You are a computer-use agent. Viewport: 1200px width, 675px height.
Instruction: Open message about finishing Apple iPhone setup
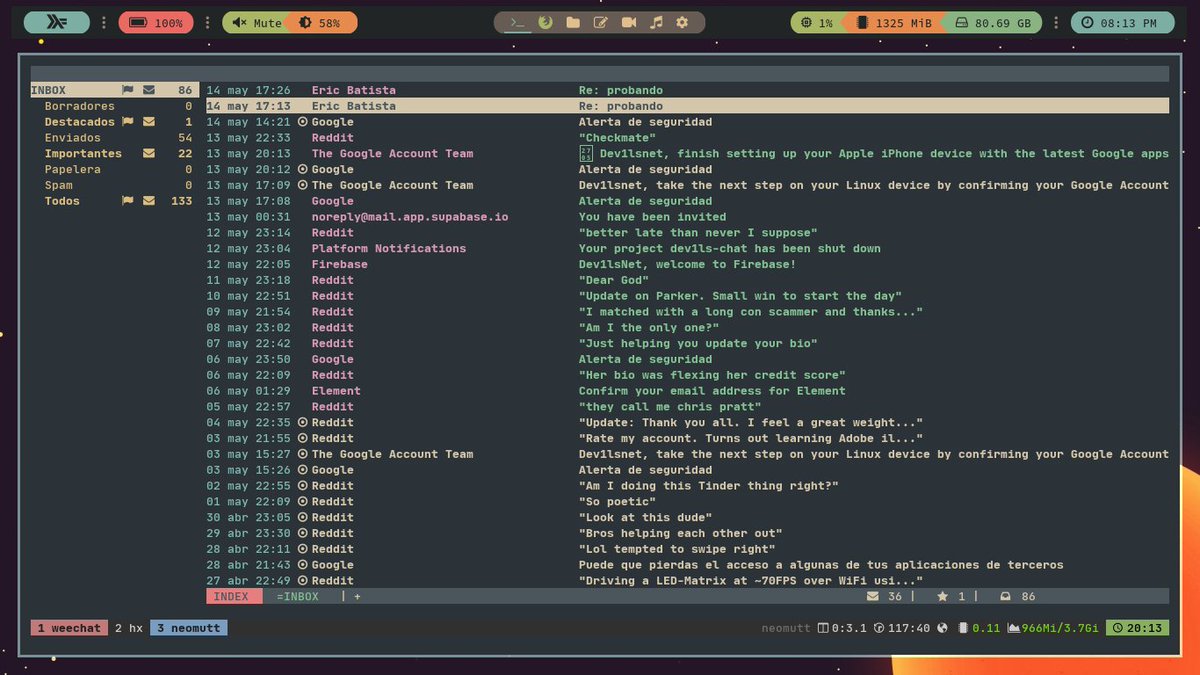[x=687, y=154]
